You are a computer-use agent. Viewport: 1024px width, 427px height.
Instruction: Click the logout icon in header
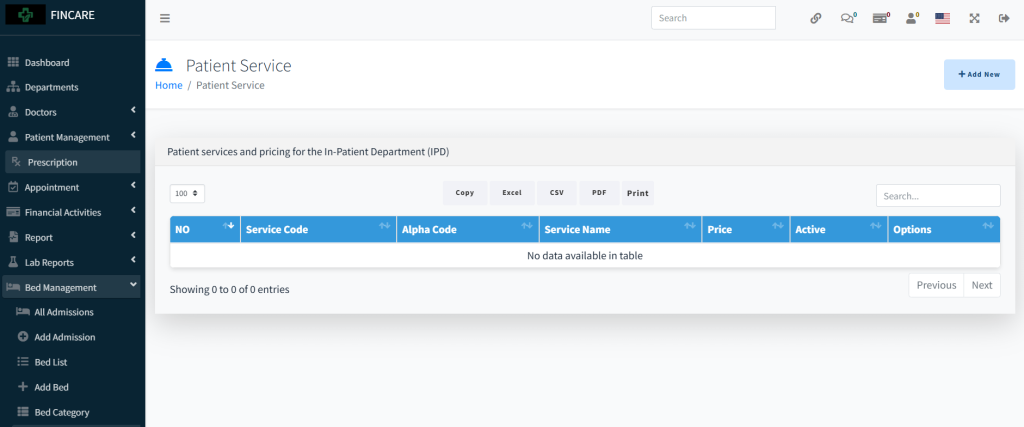point(1004,18)
